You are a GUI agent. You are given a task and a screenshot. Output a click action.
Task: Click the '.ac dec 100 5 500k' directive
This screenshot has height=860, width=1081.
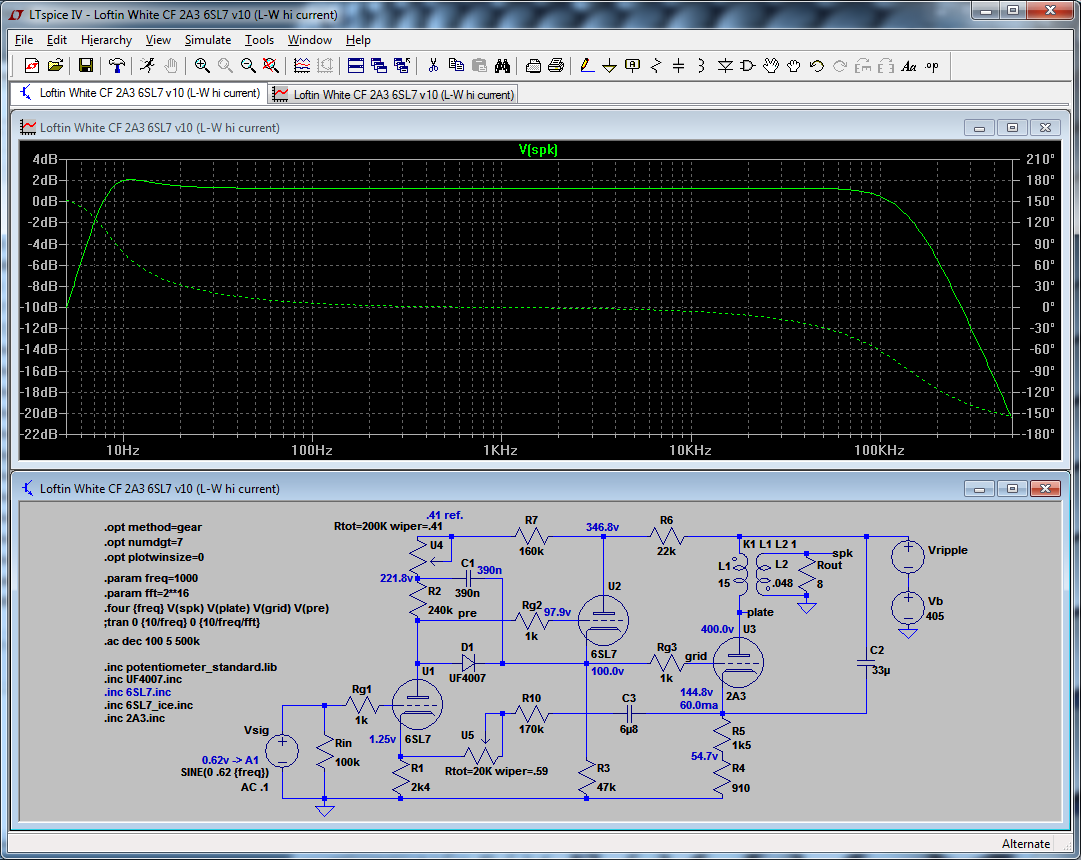[152, 641]
